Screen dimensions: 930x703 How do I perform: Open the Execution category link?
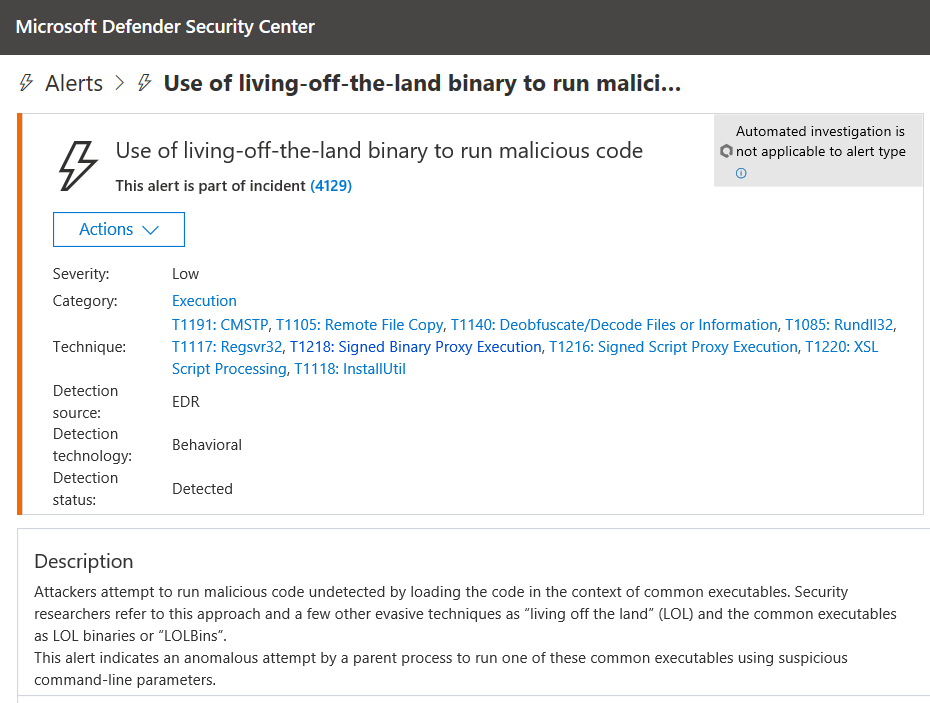pos(204,301)
